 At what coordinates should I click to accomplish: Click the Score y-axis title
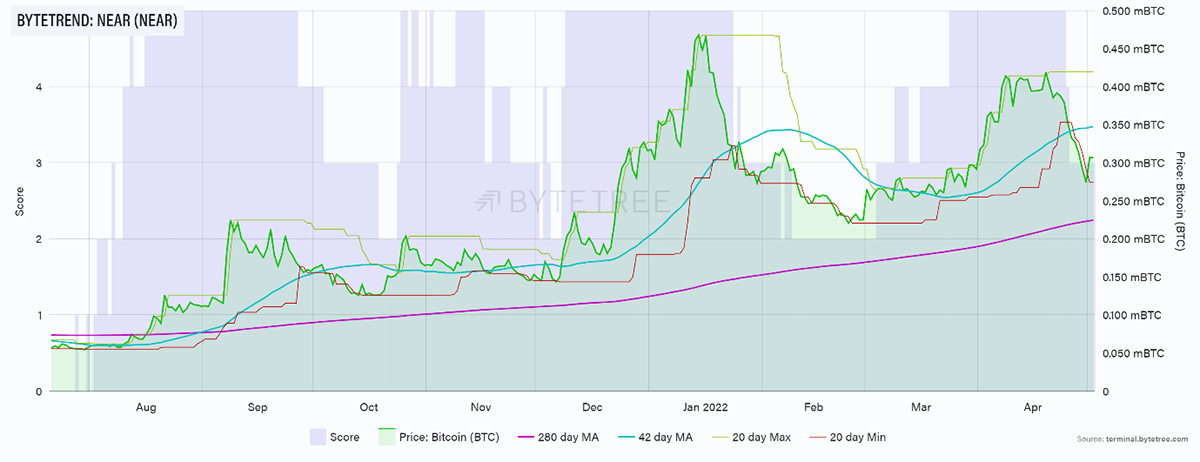click(x=20, y=201)
